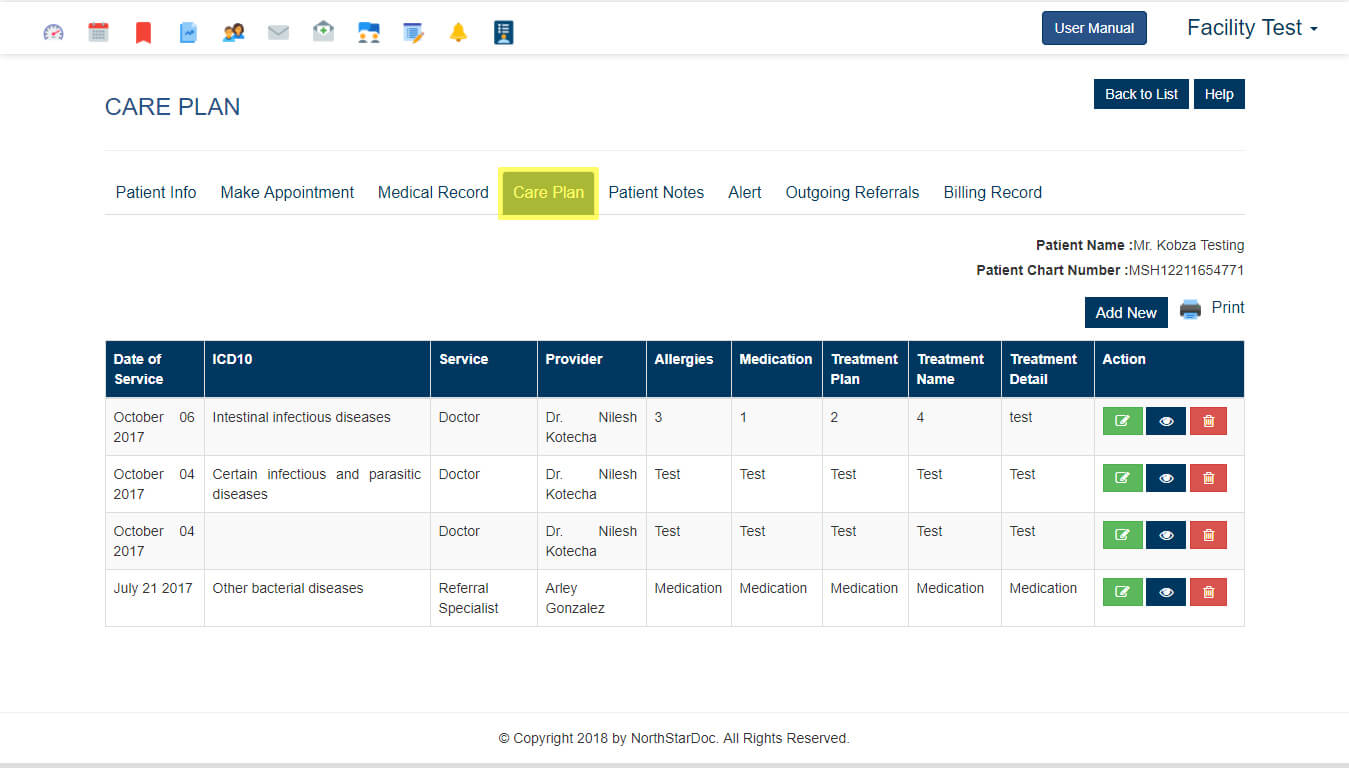Expand the Facility Test user dropdown
Screen dimensions: 1349x768
coord(1251,28)
